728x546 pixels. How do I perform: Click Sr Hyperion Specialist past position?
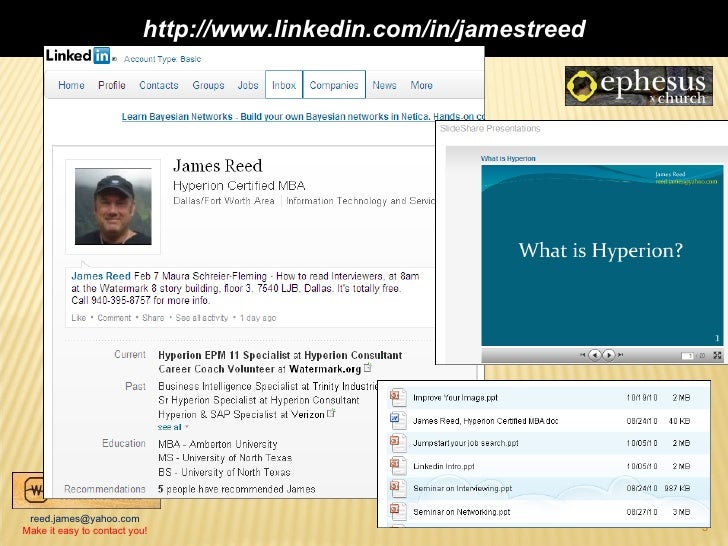click(259, 400)
